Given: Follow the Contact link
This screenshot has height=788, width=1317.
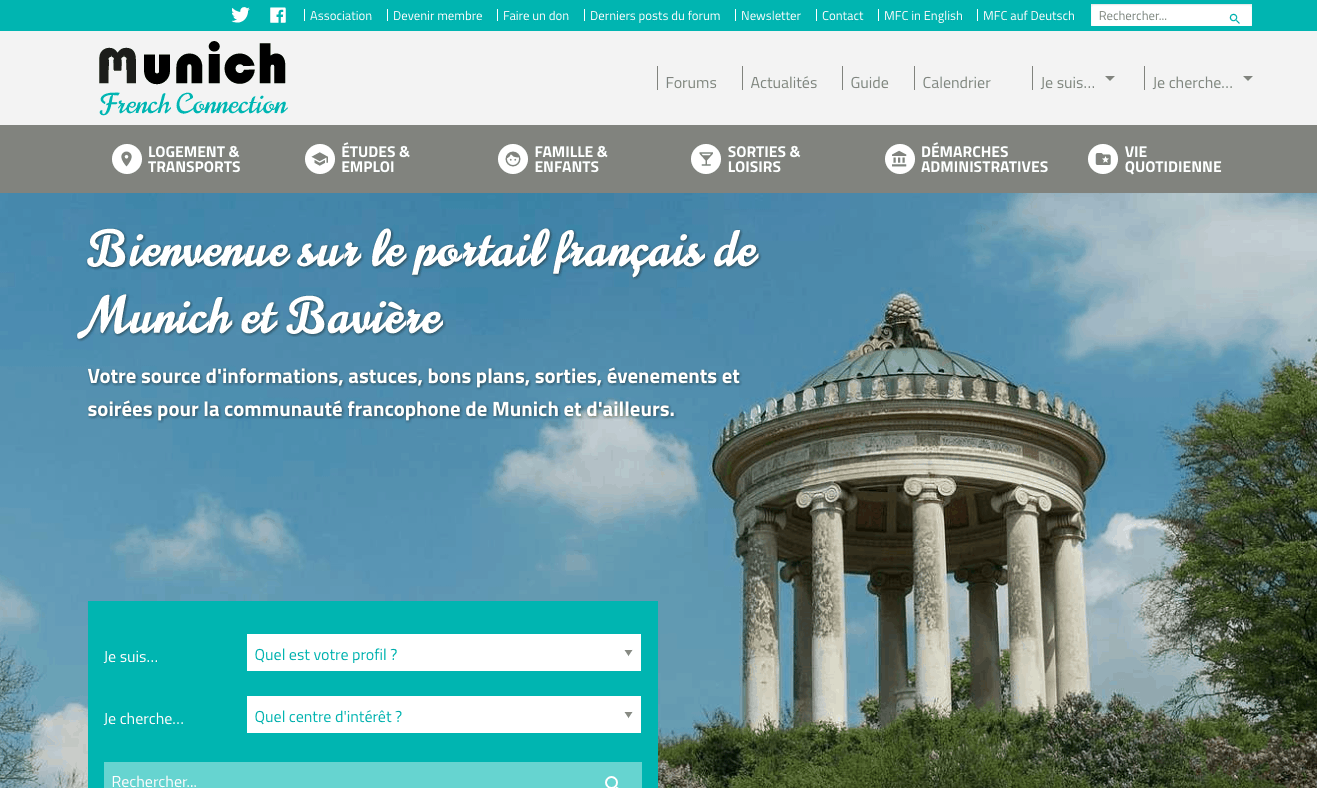Looking at the screenshot, I should click(842, 16).
